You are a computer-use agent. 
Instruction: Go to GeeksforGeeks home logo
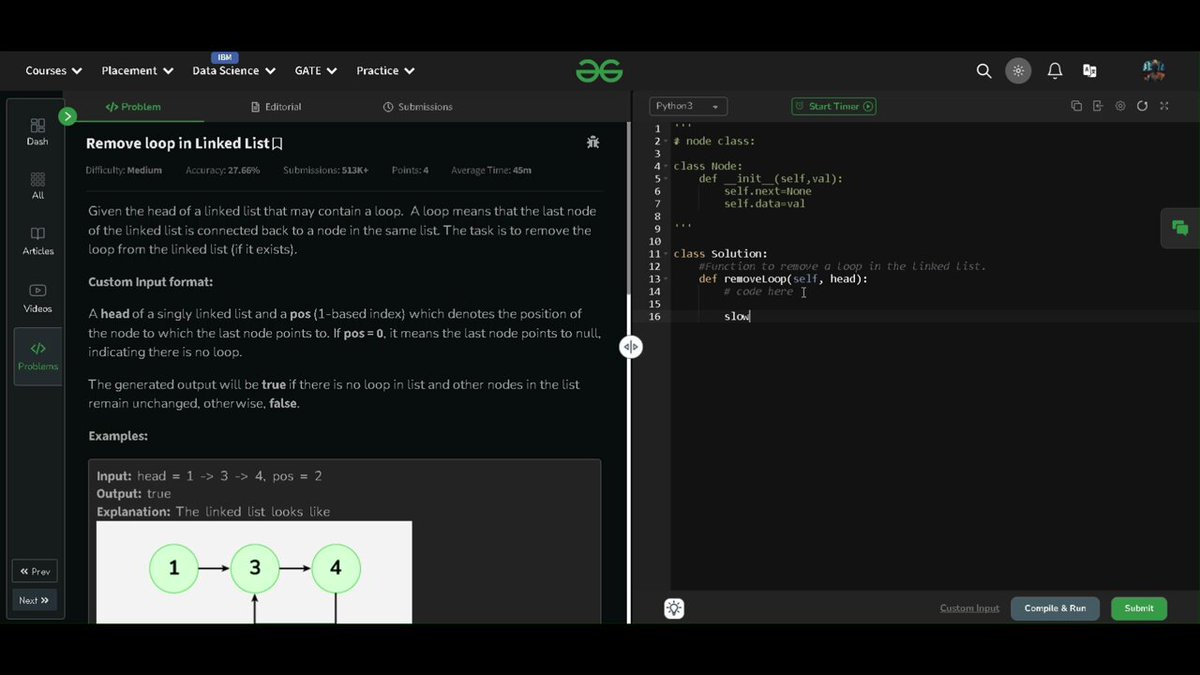point(599,71)
